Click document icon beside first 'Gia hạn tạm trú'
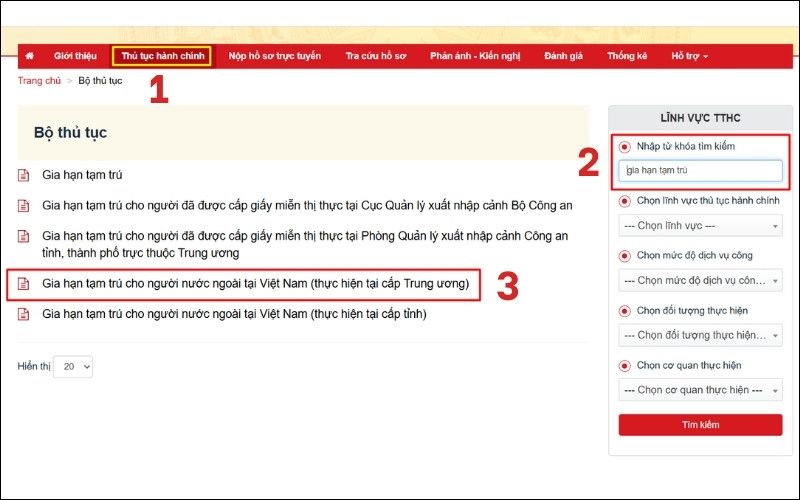The image size is (800, 500). (x=24, y=176)
